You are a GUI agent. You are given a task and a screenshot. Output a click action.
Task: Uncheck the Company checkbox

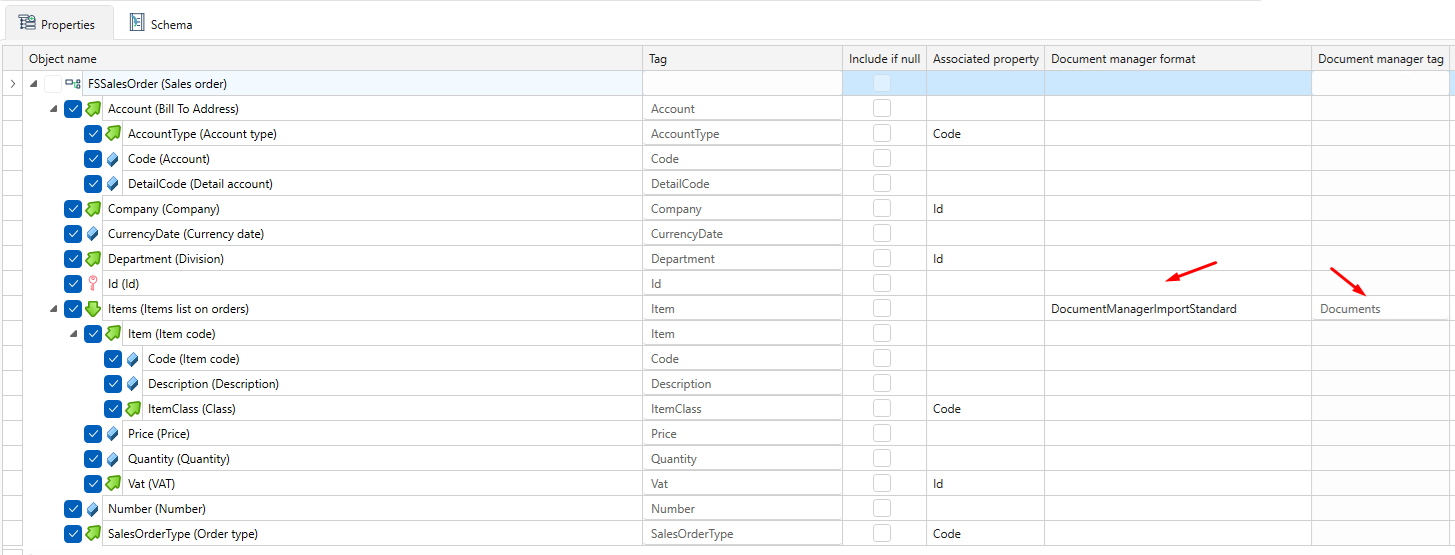pos(73,209)
